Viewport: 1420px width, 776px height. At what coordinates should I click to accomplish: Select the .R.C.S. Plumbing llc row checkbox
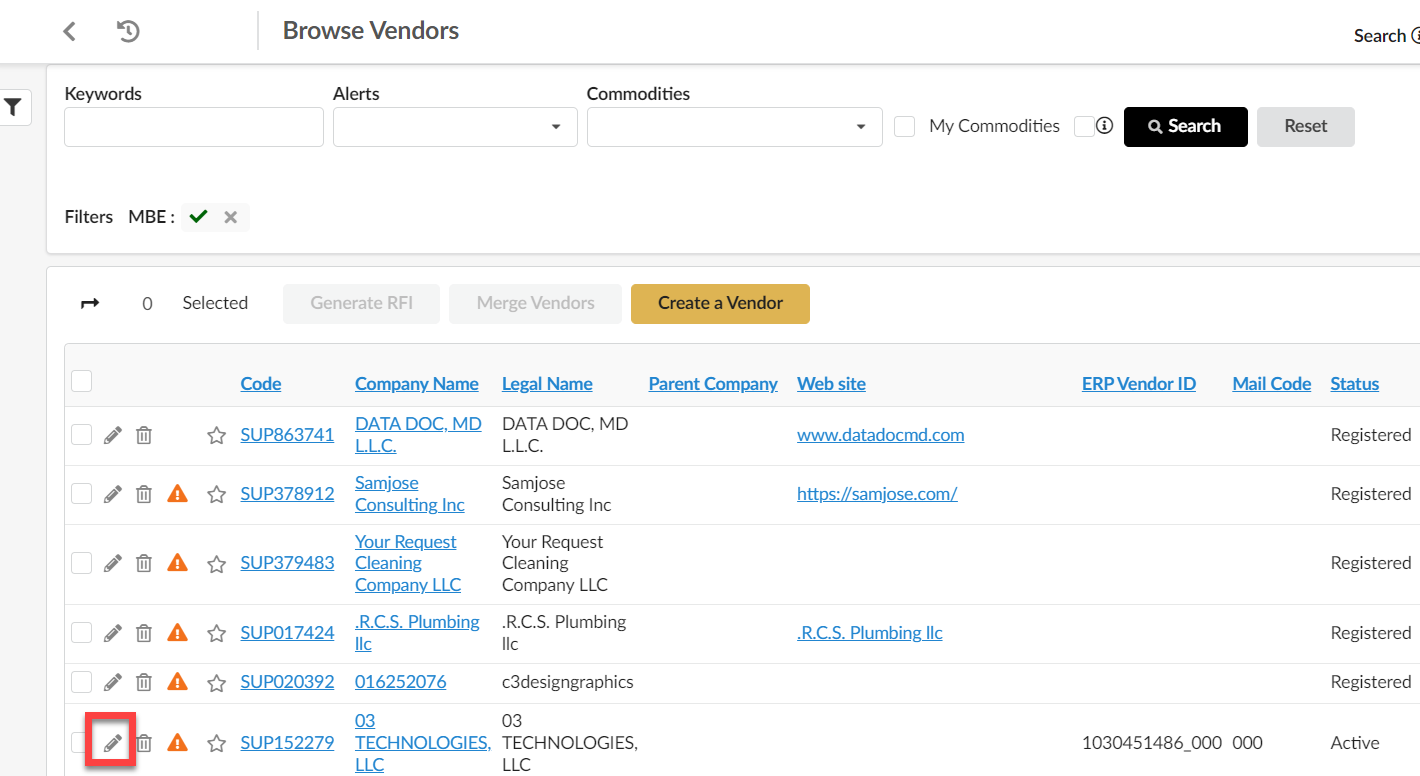(x=82, y=632)
